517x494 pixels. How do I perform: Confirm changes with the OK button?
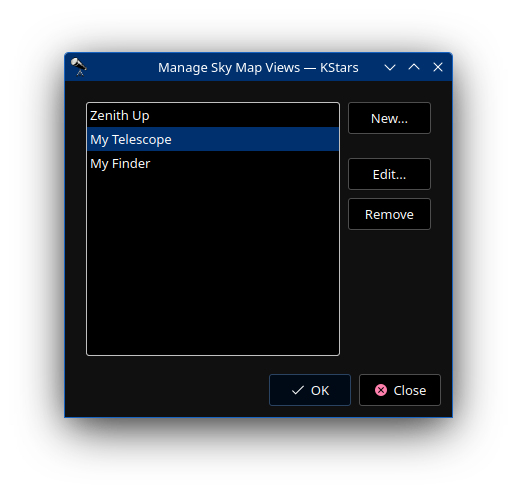click(310, 390)
